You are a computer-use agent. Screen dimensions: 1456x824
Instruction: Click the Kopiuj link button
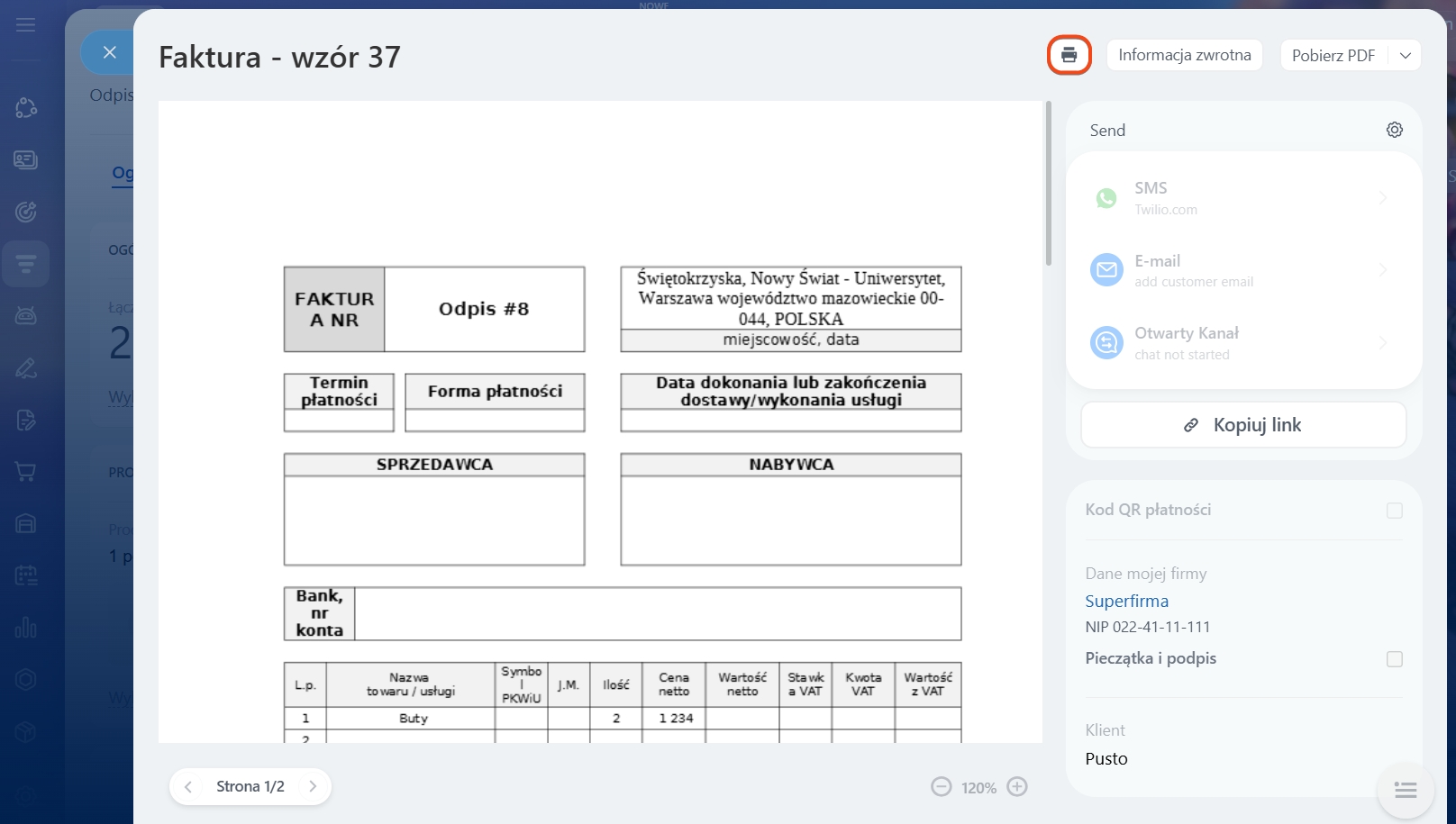pos(1242,425)
